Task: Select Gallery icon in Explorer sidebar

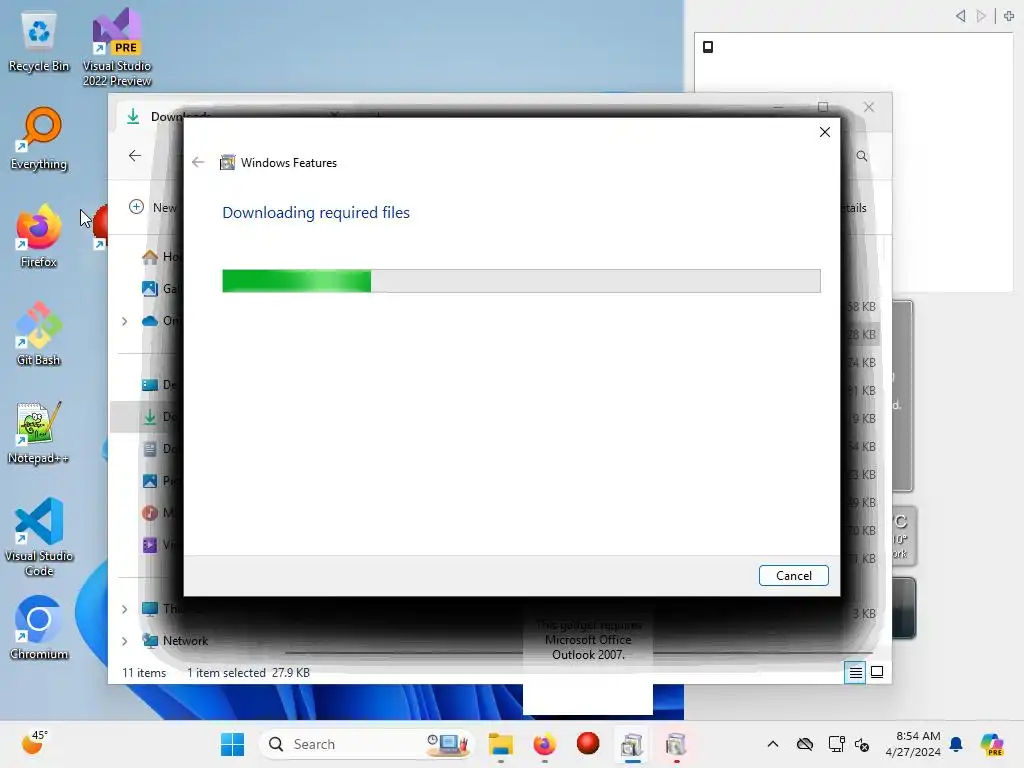Action: coord(150,288)
